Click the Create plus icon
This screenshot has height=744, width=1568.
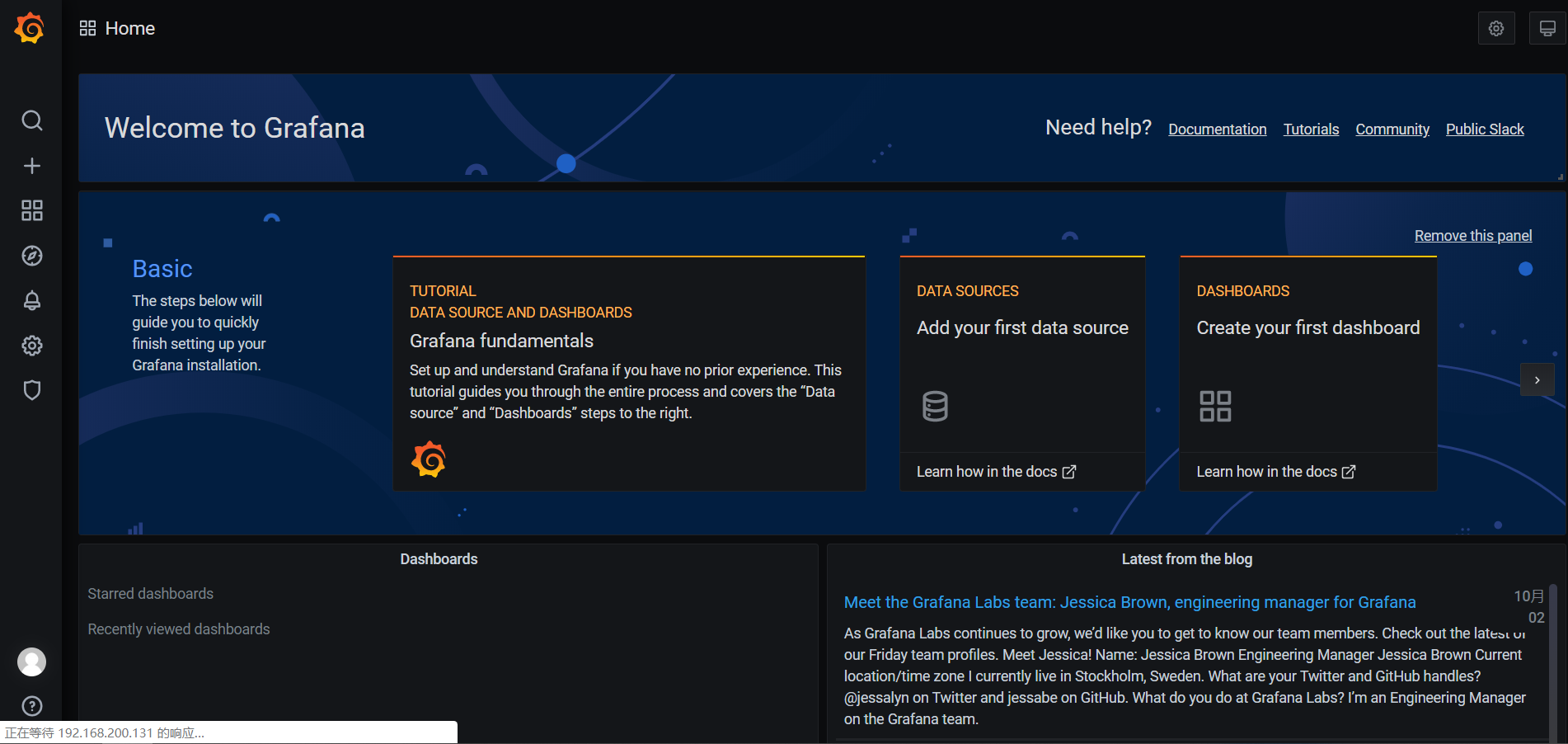32,166
